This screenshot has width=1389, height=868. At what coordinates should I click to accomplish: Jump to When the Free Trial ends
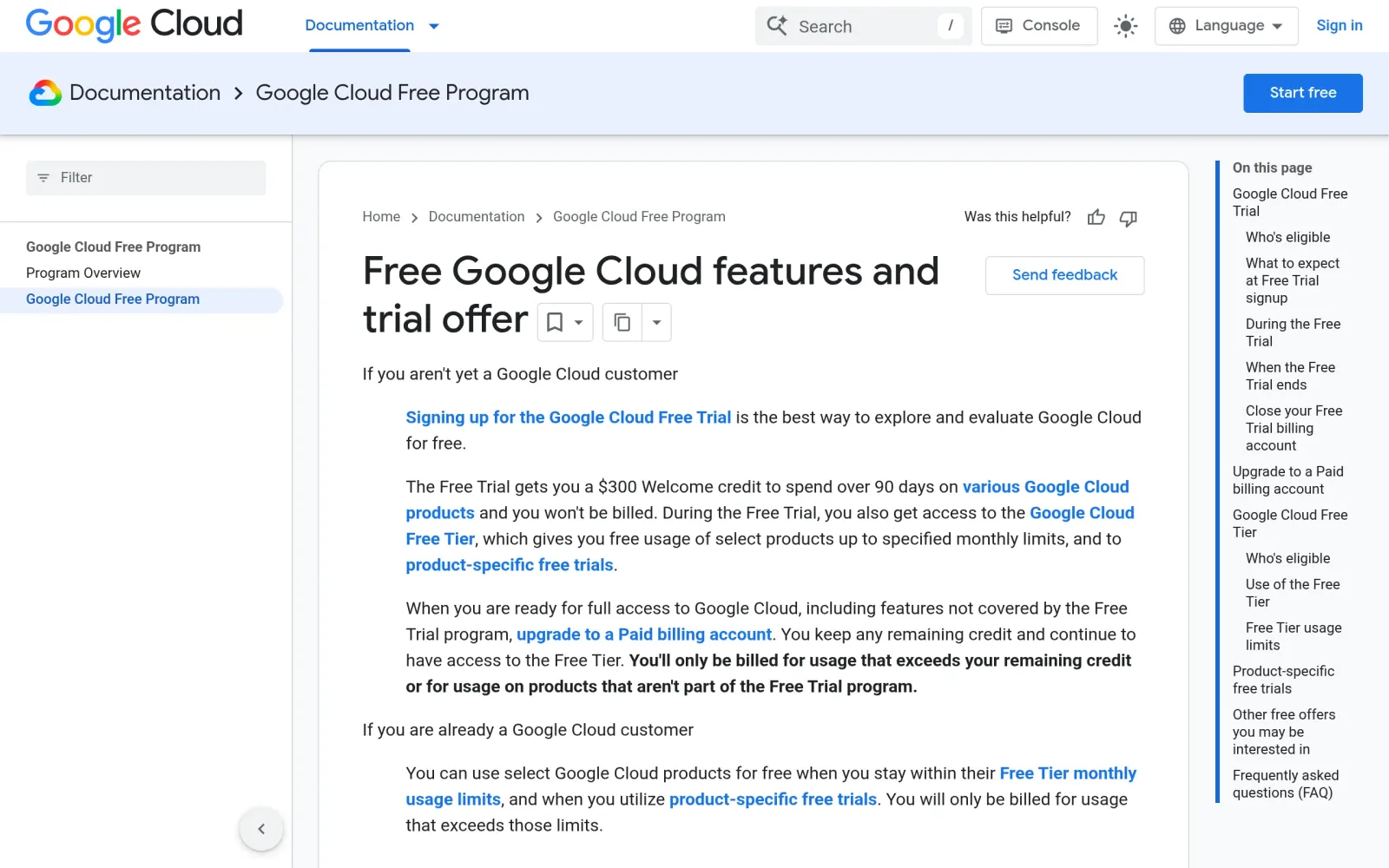pos(1290,376)
